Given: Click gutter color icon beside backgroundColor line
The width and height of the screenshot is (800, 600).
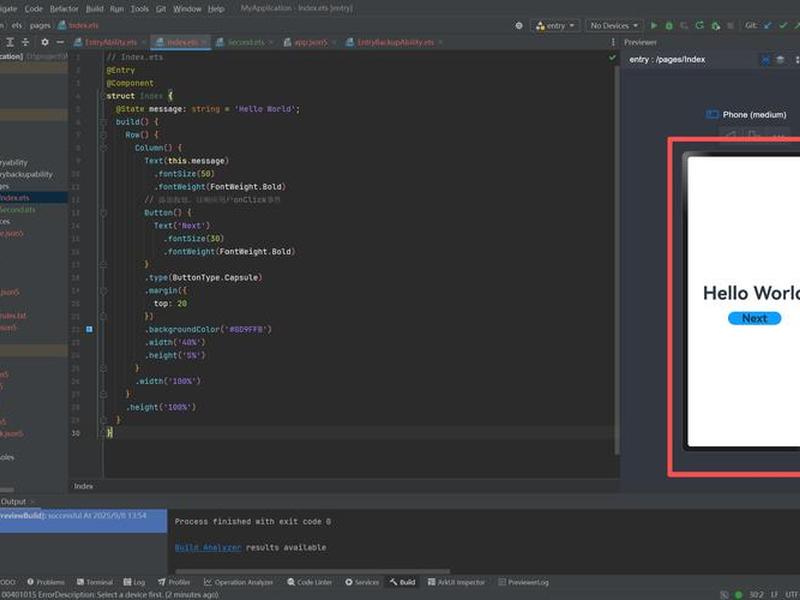Looking at the screenshot, I should click(x=89, y=330).
